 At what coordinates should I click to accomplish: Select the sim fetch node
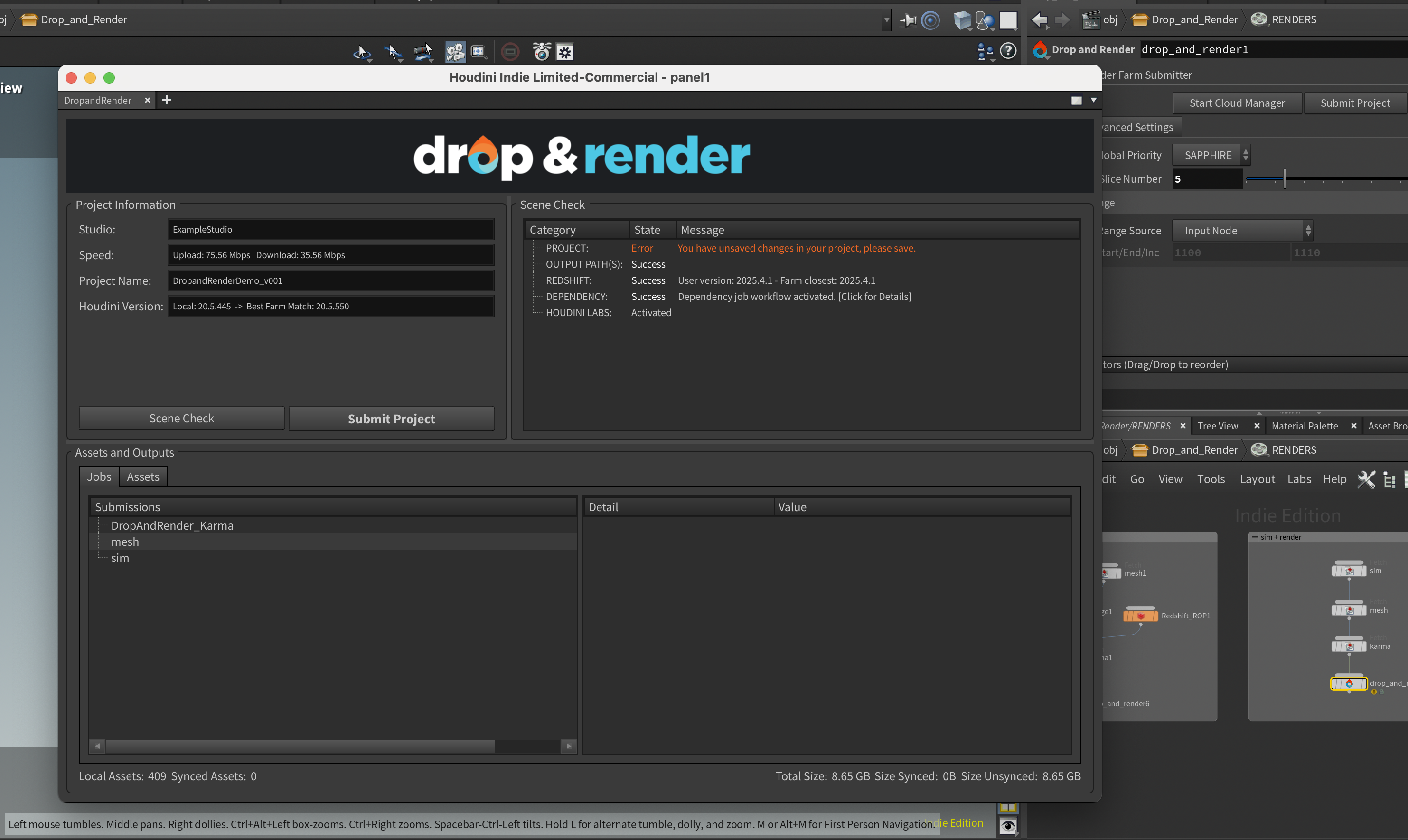click(1349, 570)
